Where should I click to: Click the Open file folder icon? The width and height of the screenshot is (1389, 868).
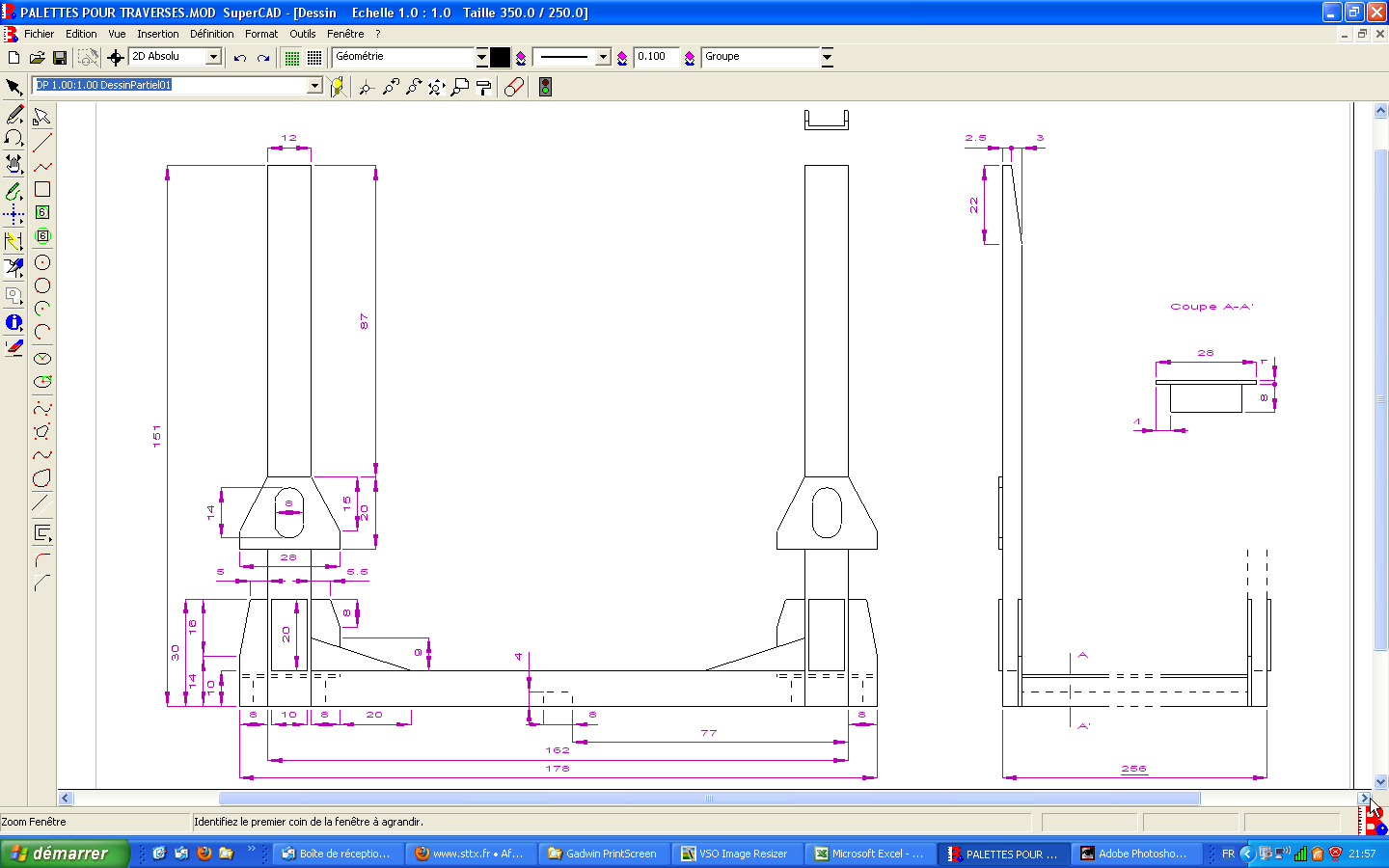pos(37,58)
